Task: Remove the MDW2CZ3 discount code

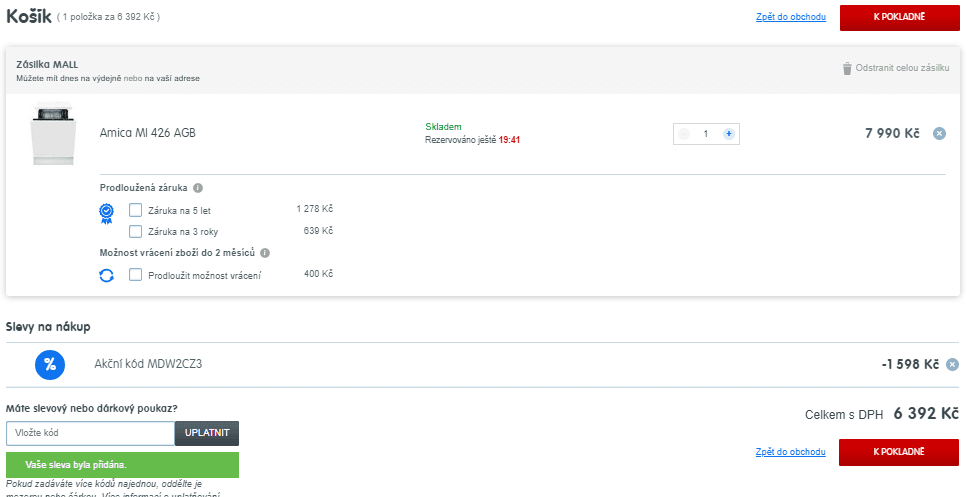Action: (952, 364)
